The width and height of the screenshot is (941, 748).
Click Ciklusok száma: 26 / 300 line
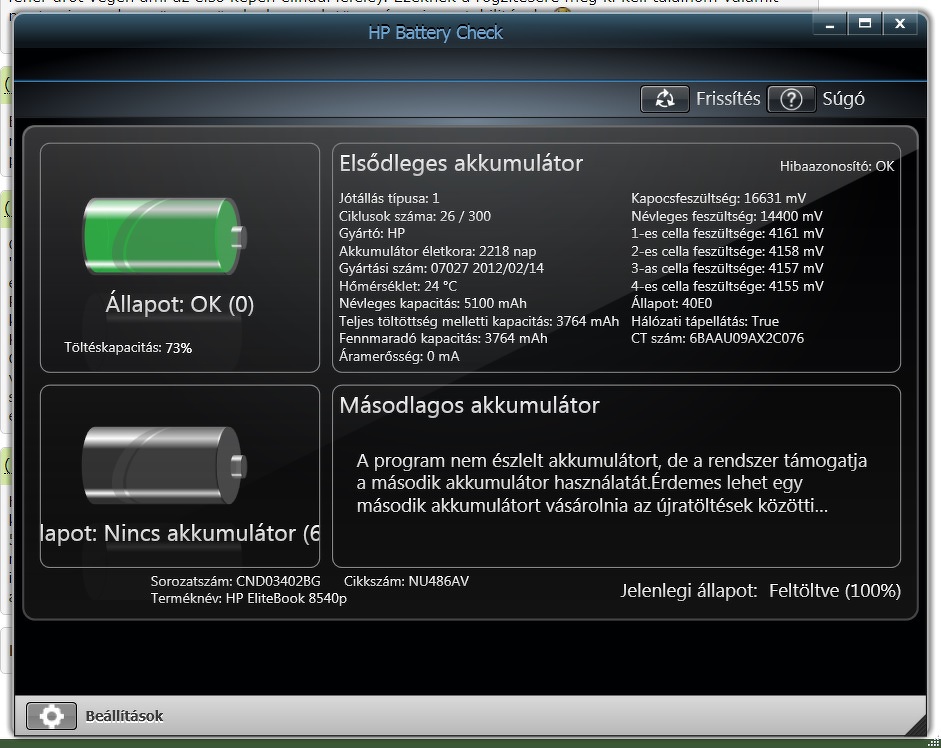click(415, 216)
